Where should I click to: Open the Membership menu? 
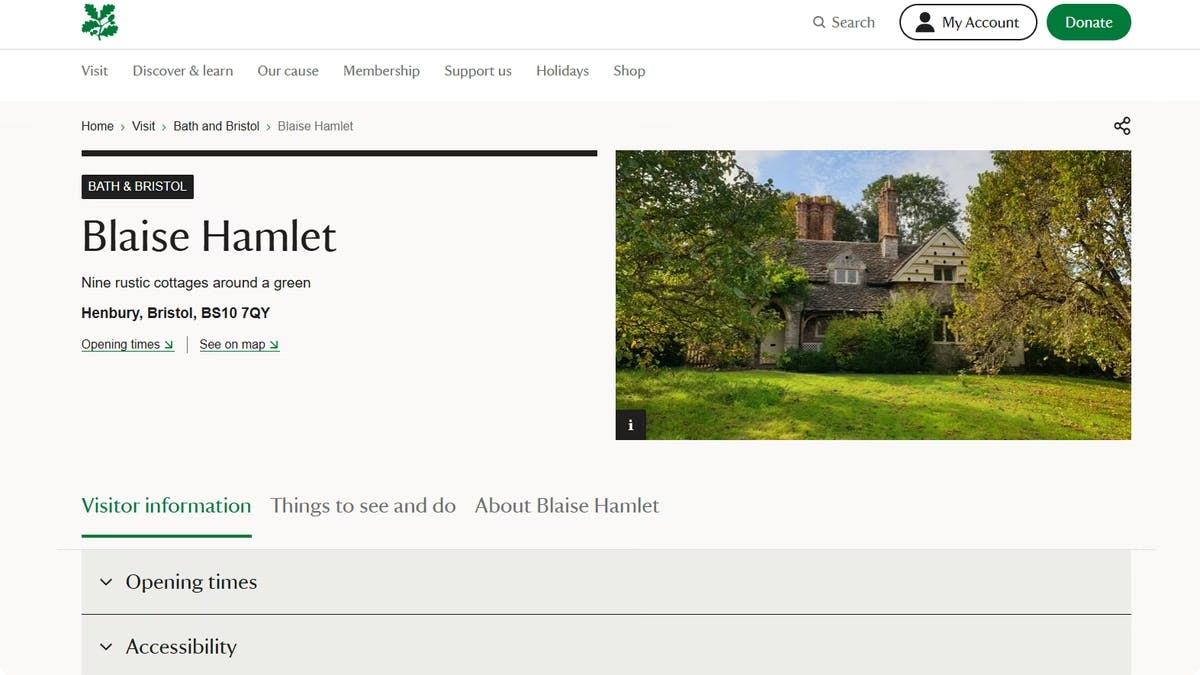381,71
